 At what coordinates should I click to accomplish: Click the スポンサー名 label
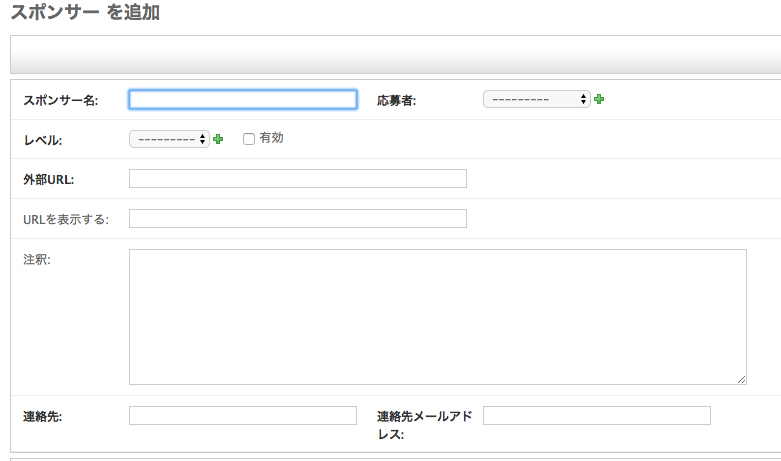pyautogui.click(x=61, y=101)
